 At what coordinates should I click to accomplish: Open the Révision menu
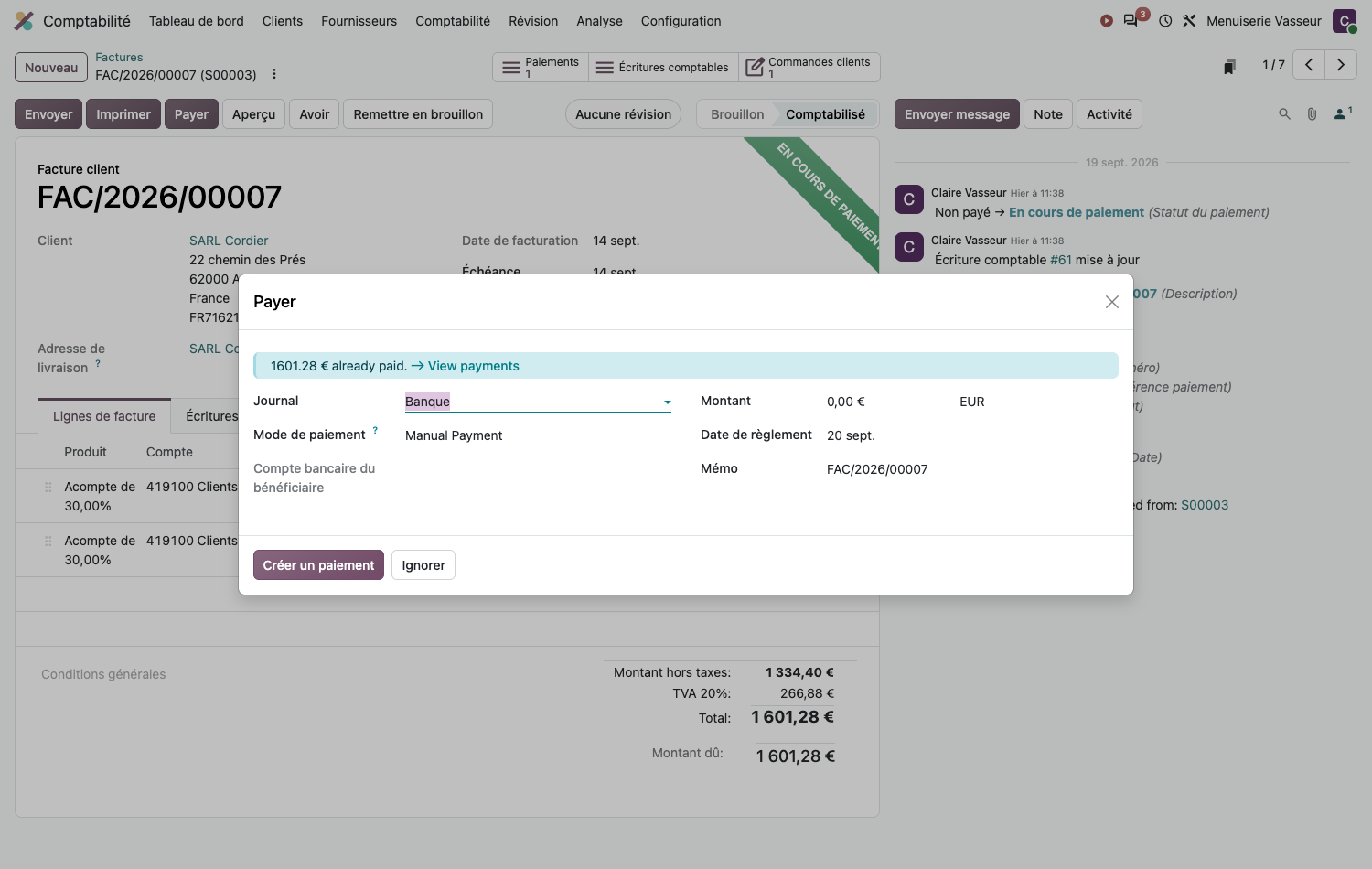pyautogui.click(x=533, y=21)
